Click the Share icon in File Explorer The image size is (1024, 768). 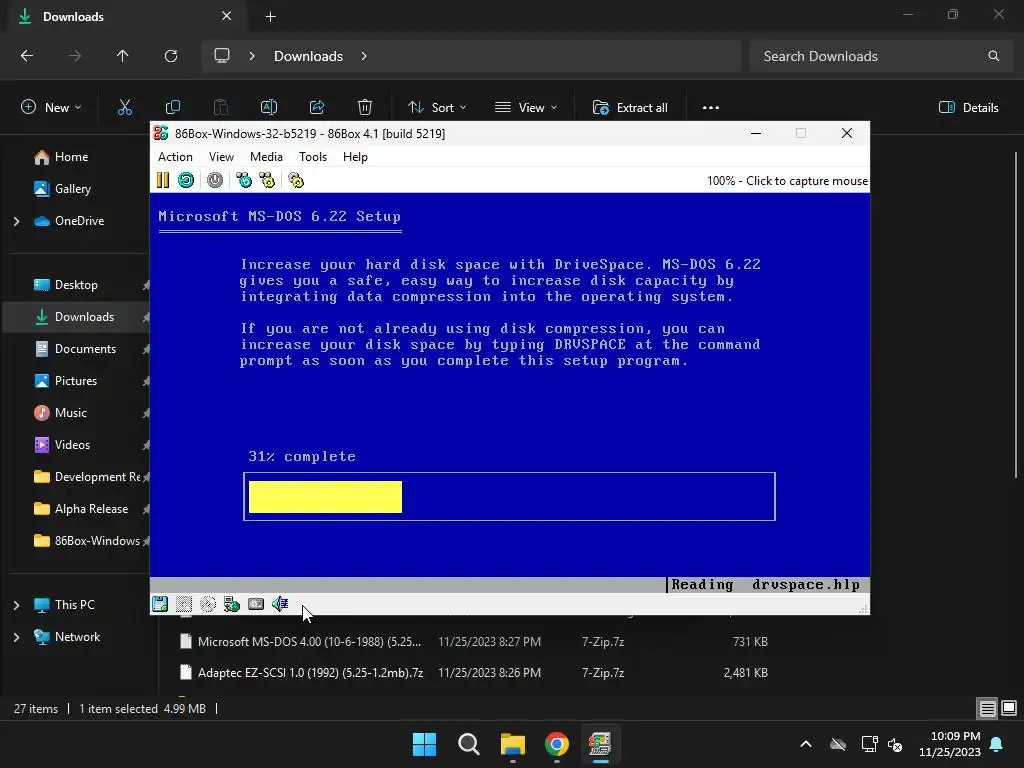pos(317,108)
